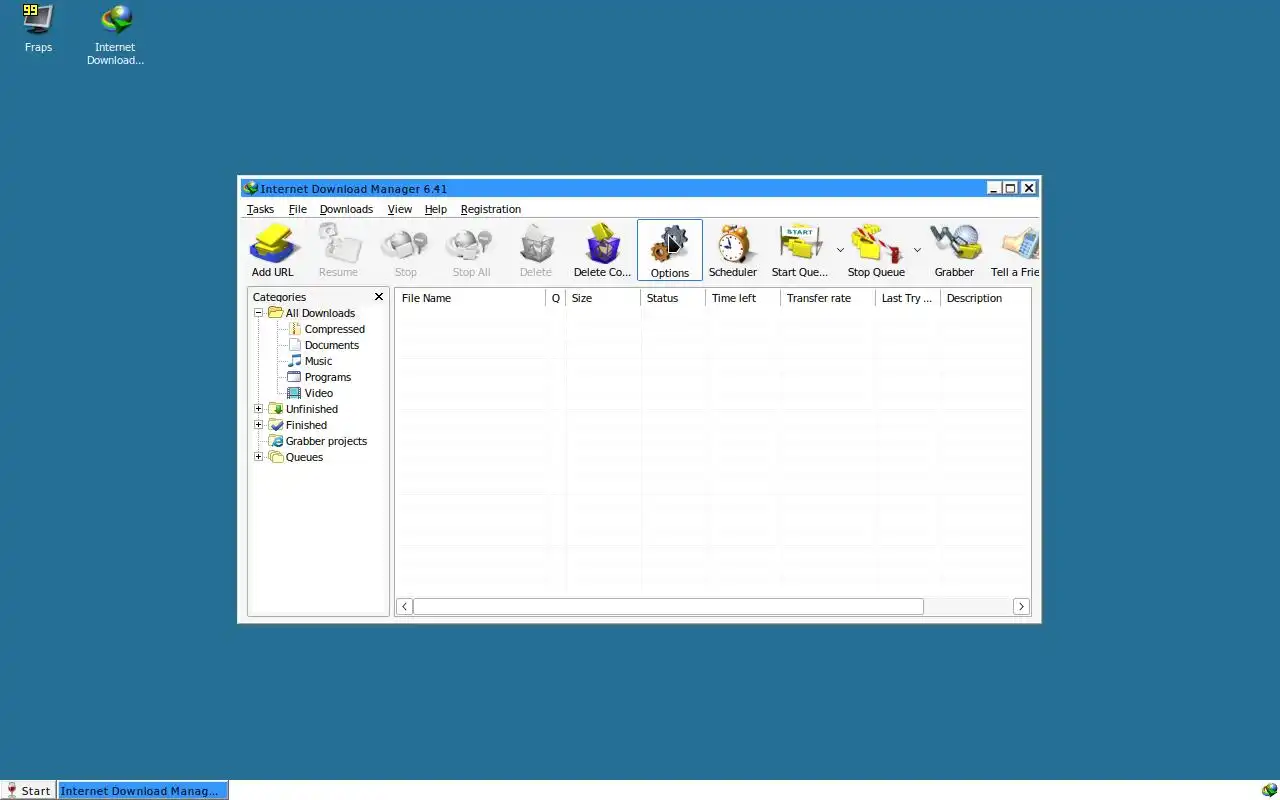Open the File menu
The width and height of the screenshot is (1280, 800).
[x=298, y=209]
